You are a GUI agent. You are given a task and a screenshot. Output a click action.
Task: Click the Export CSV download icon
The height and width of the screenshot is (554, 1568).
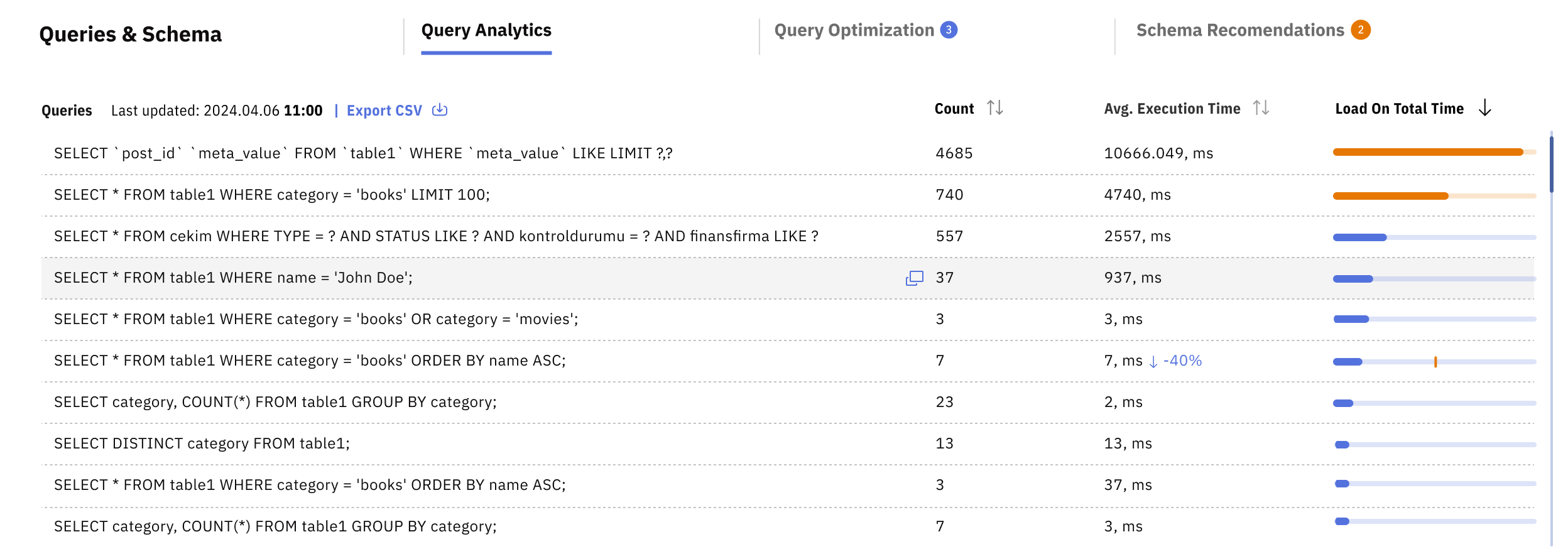pyautogui.click(x=440, y=110)
